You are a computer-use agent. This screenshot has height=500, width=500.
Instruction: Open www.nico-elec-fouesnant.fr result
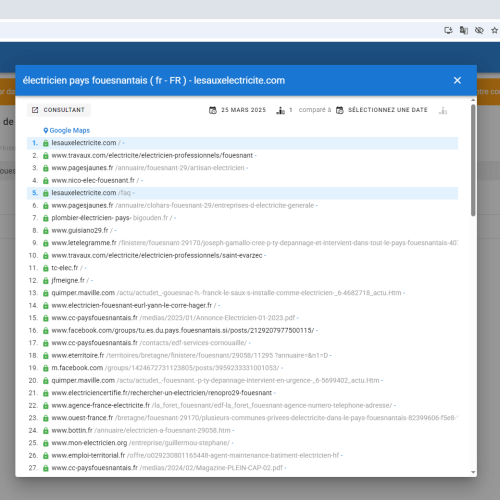pos(93,180)
